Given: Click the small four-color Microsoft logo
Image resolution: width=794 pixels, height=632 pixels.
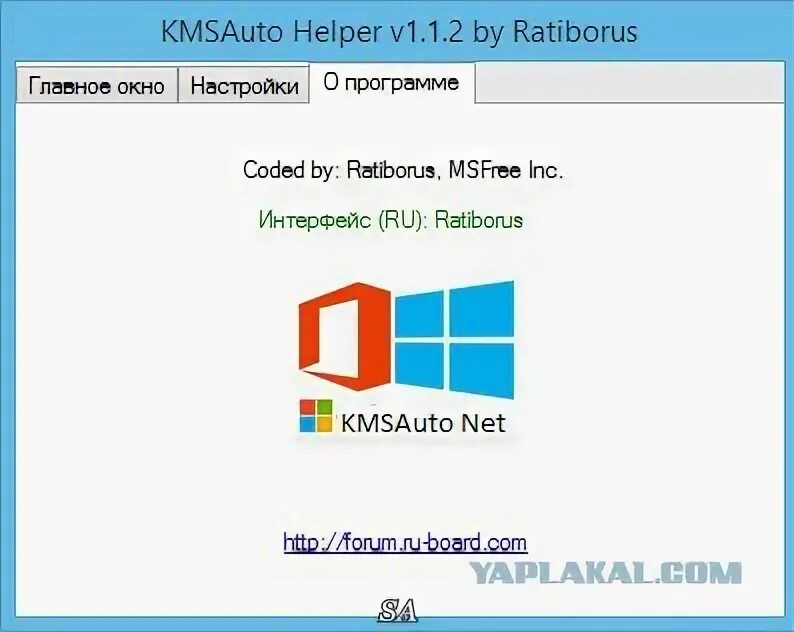Looking at the screenshot, I should click(x=316, y=416).
